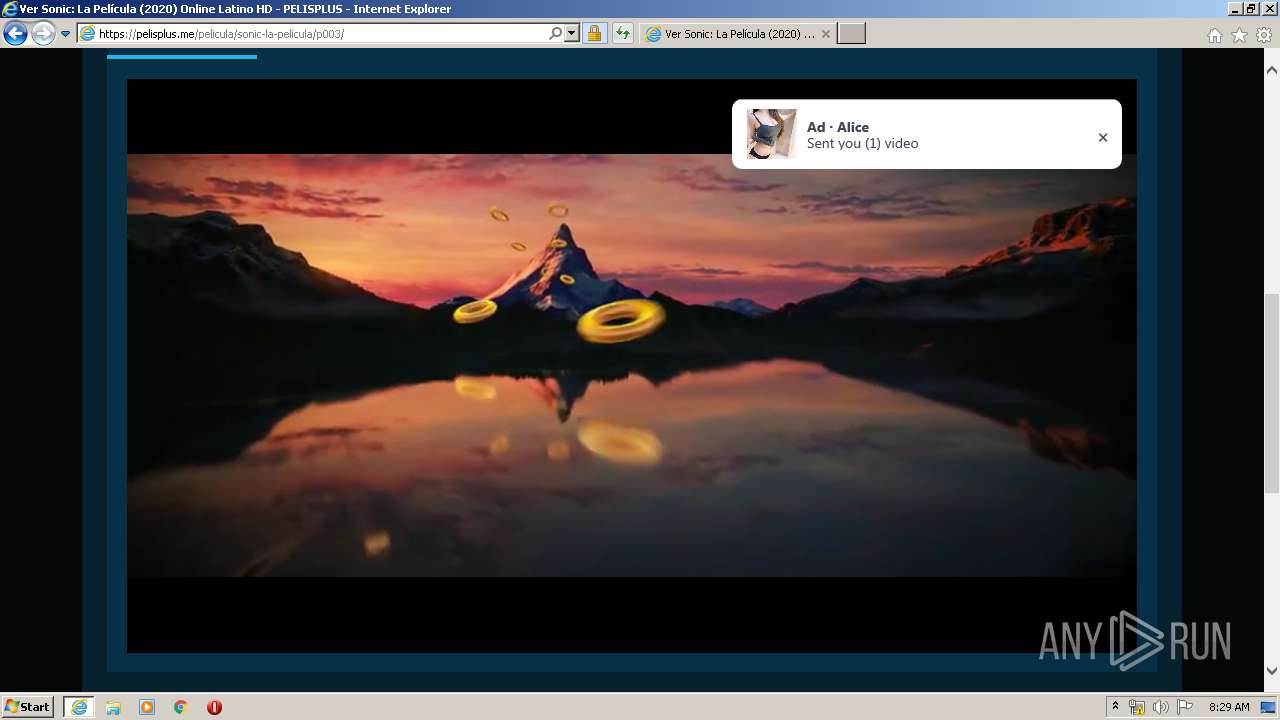This screenshot has height=720, width=1280.
Task: Open the recent pages dropdown arrow
Action: click(x=66, y=34)
